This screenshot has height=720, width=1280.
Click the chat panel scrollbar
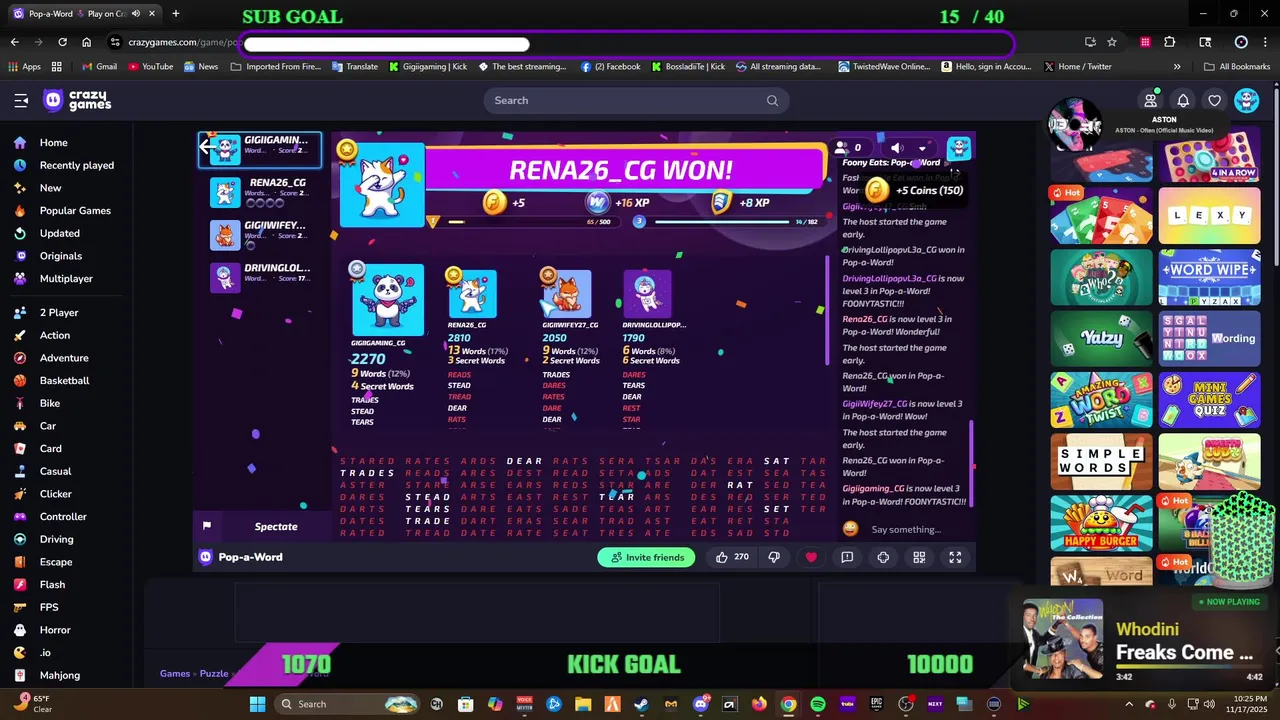pyautogui.click(x=972, y=463)
